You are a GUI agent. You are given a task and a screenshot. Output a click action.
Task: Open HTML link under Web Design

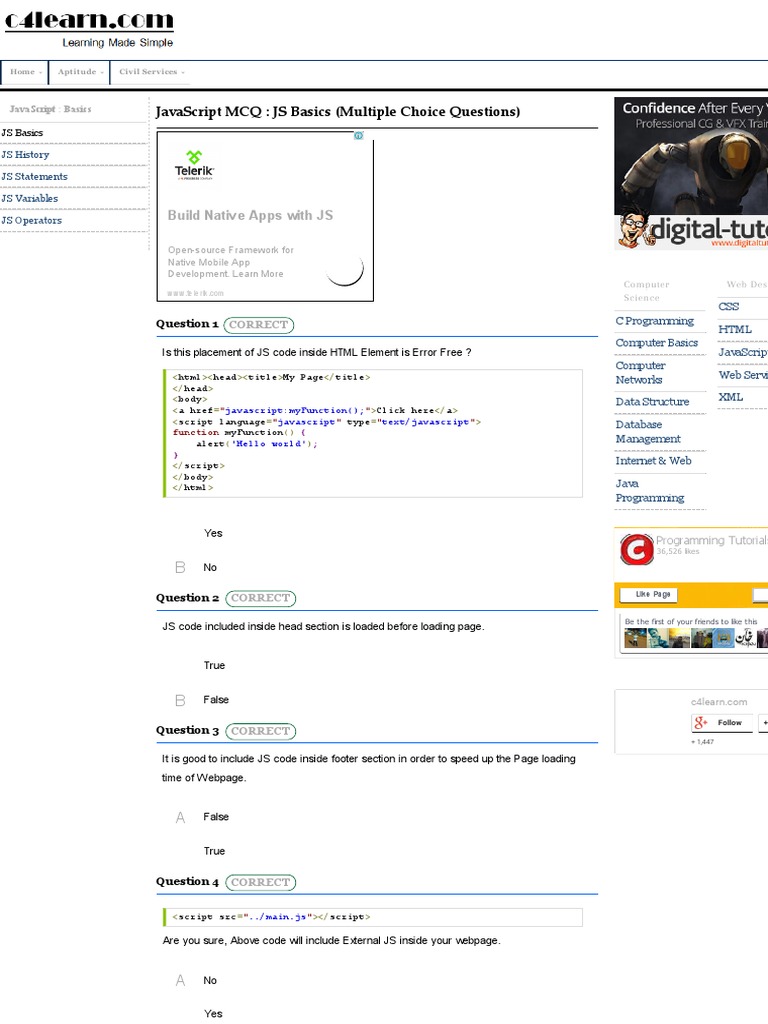point(735,330)
